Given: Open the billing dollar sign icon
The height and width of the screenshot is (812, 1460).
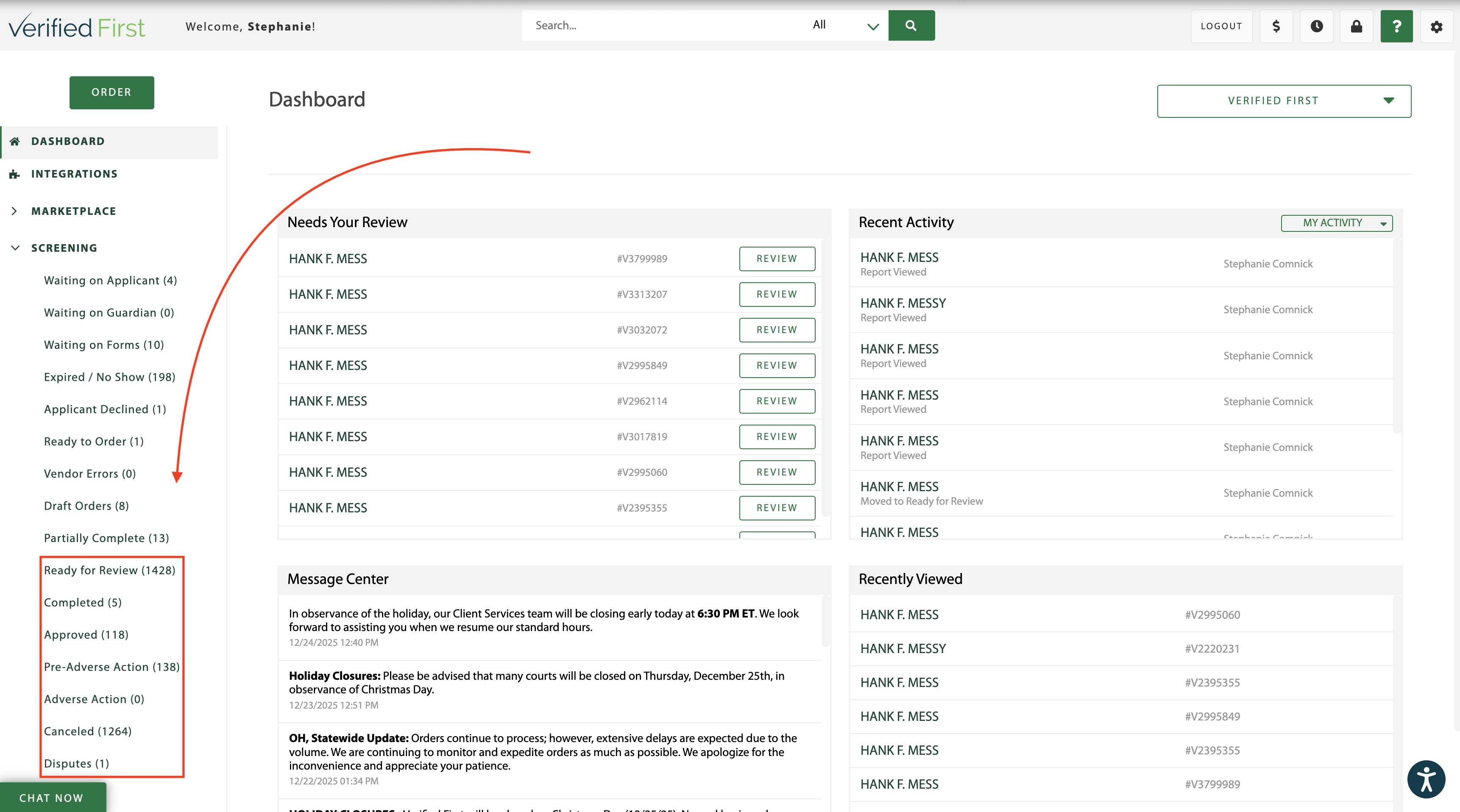Looking at the screenshot, I should [x=1276, y=26].
